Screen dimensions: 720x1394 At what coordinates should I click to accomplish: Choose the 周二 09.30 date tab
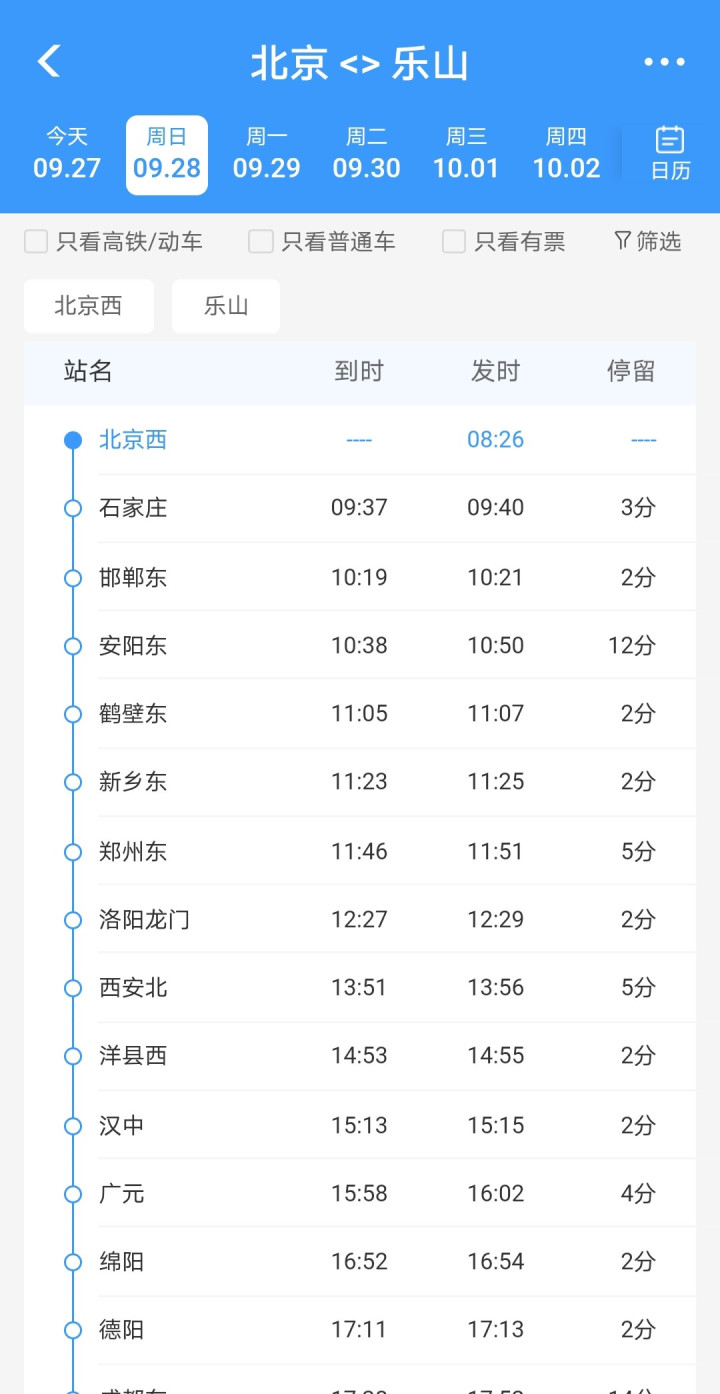tap(366, 153)
